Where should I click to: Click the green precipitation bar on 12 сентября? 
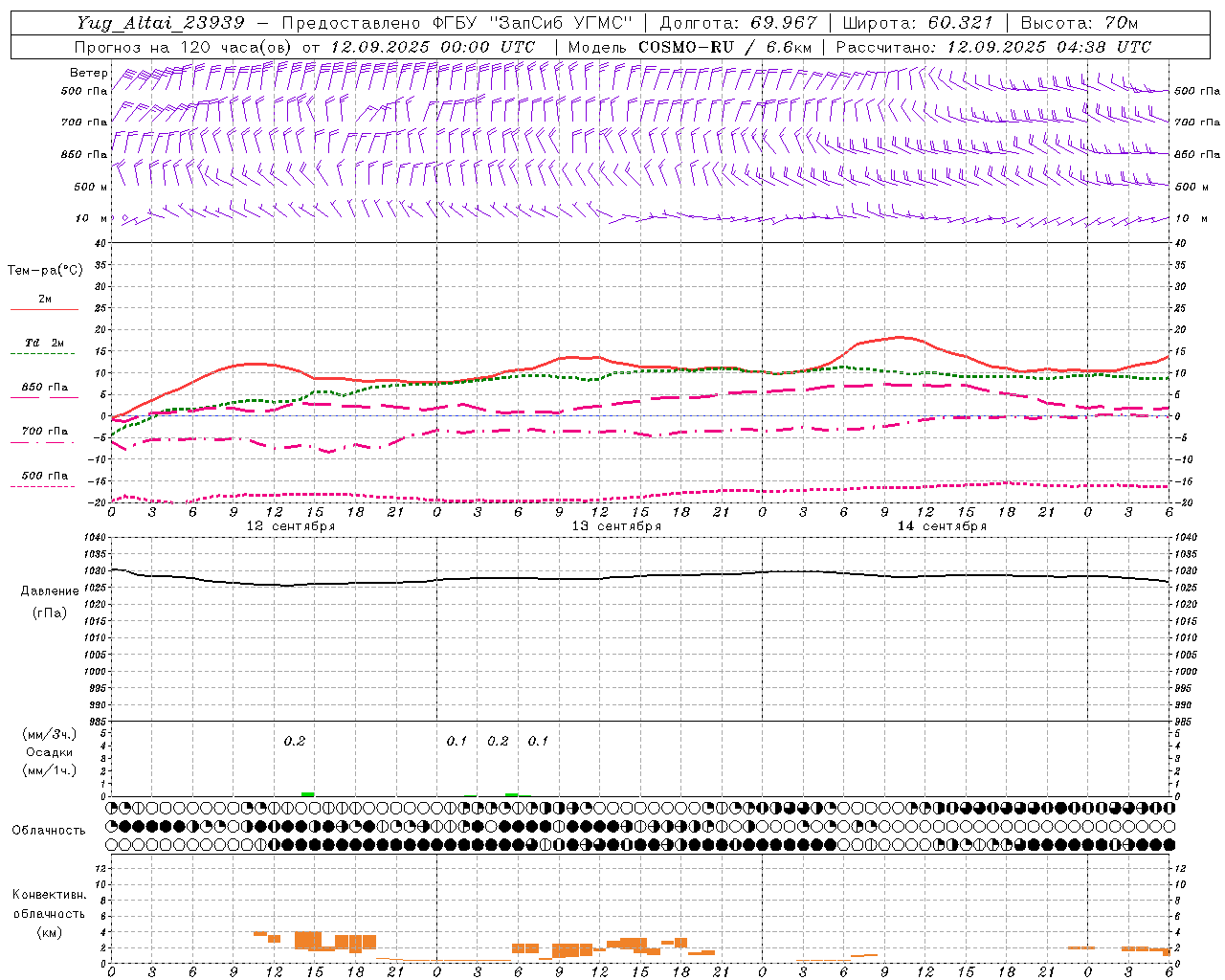coord(307,794)
